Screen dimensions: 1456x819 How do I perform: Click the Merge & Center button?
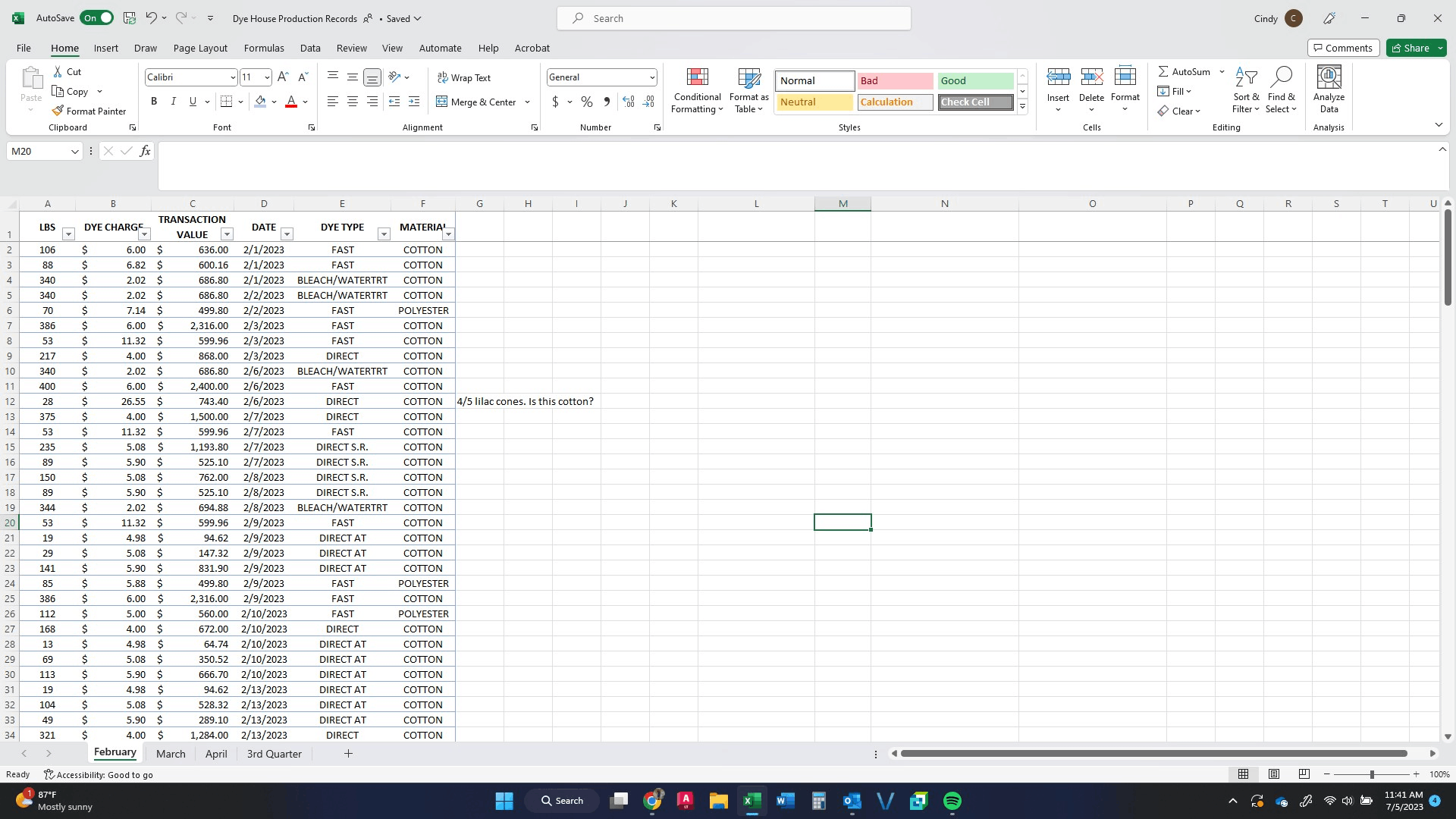tap(476, 102)
